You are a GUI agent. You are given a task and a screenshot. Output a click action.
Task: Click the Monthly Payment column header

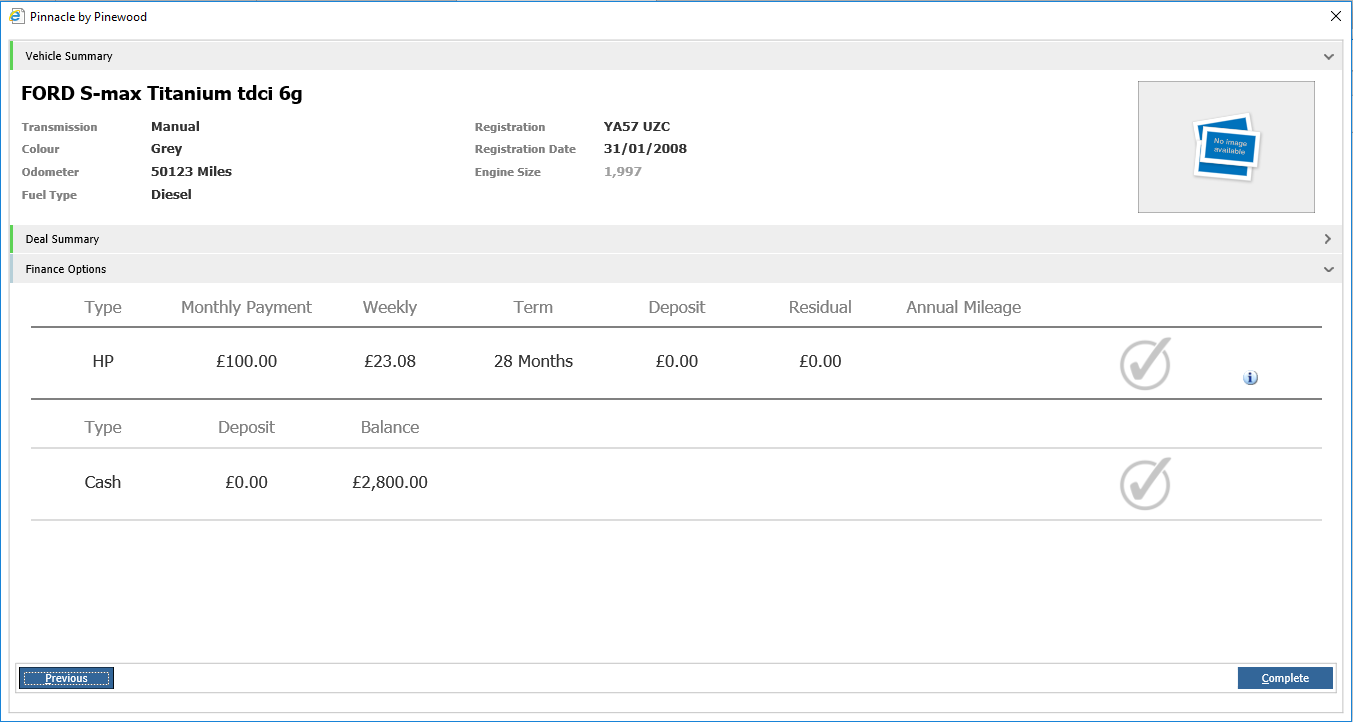[x=246, y=307]
